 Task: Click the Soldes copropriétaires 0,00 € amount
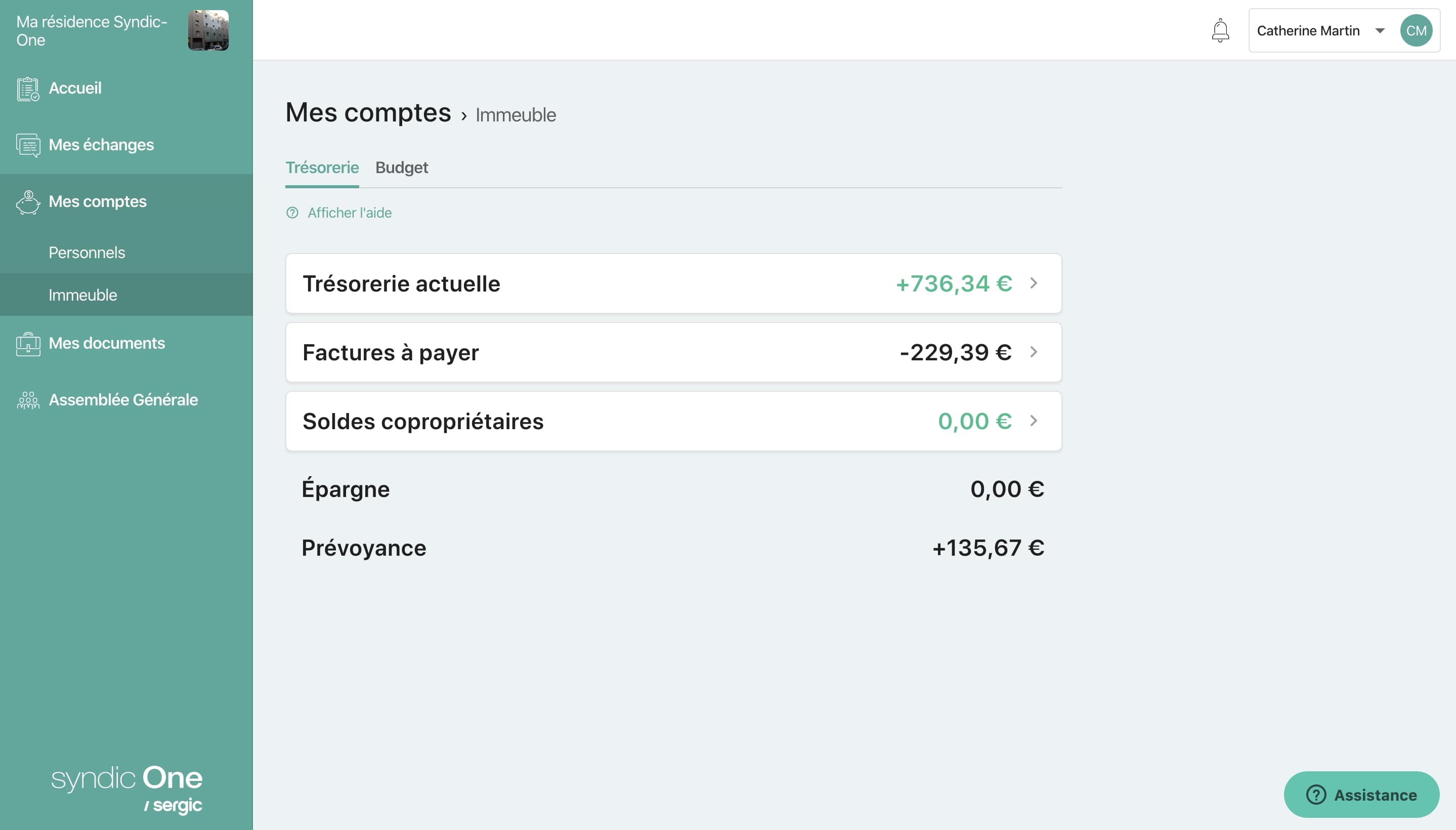975,421
